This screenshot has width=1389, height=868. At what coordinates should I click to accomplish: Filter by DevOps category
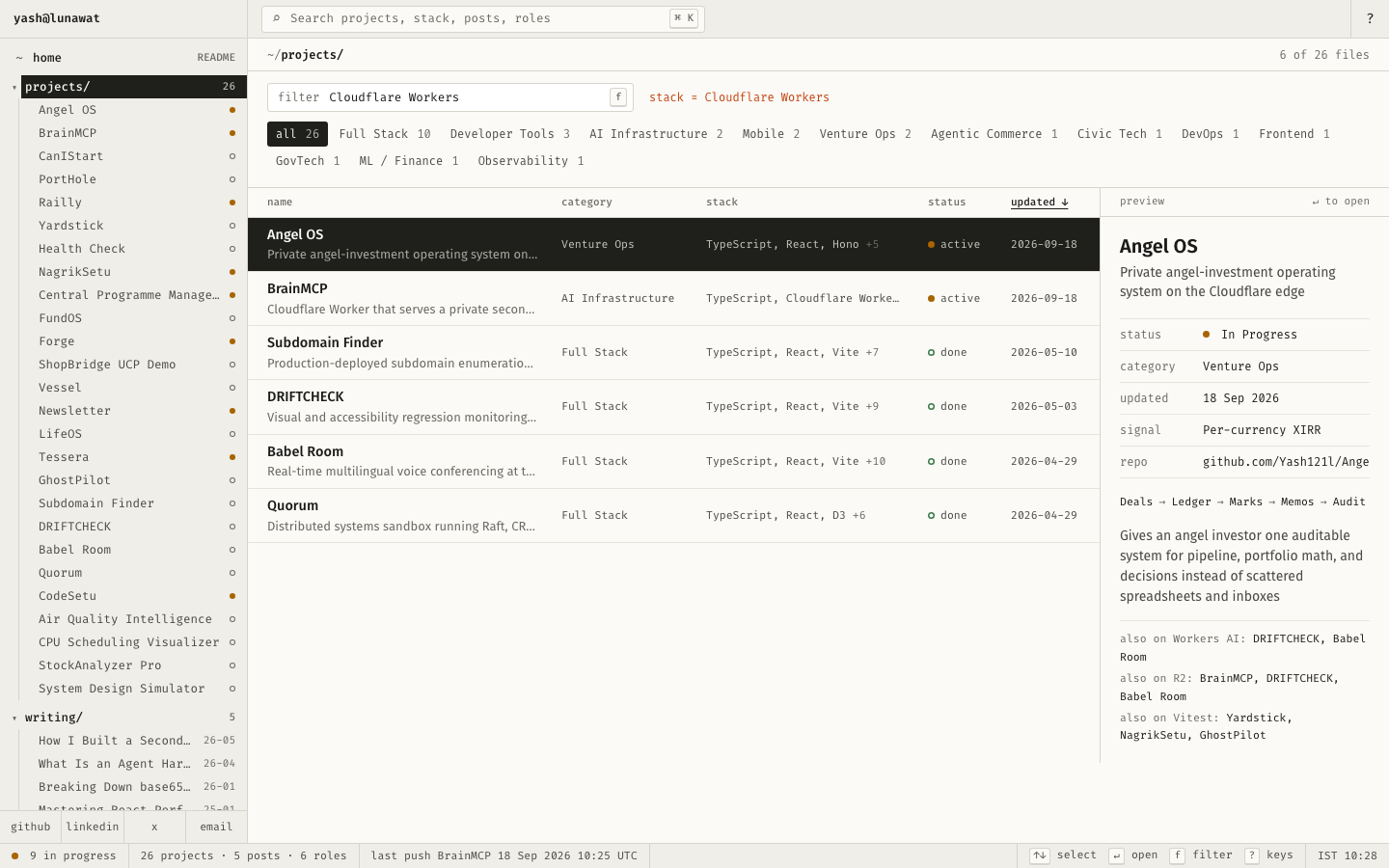(x=1211, y=134)
